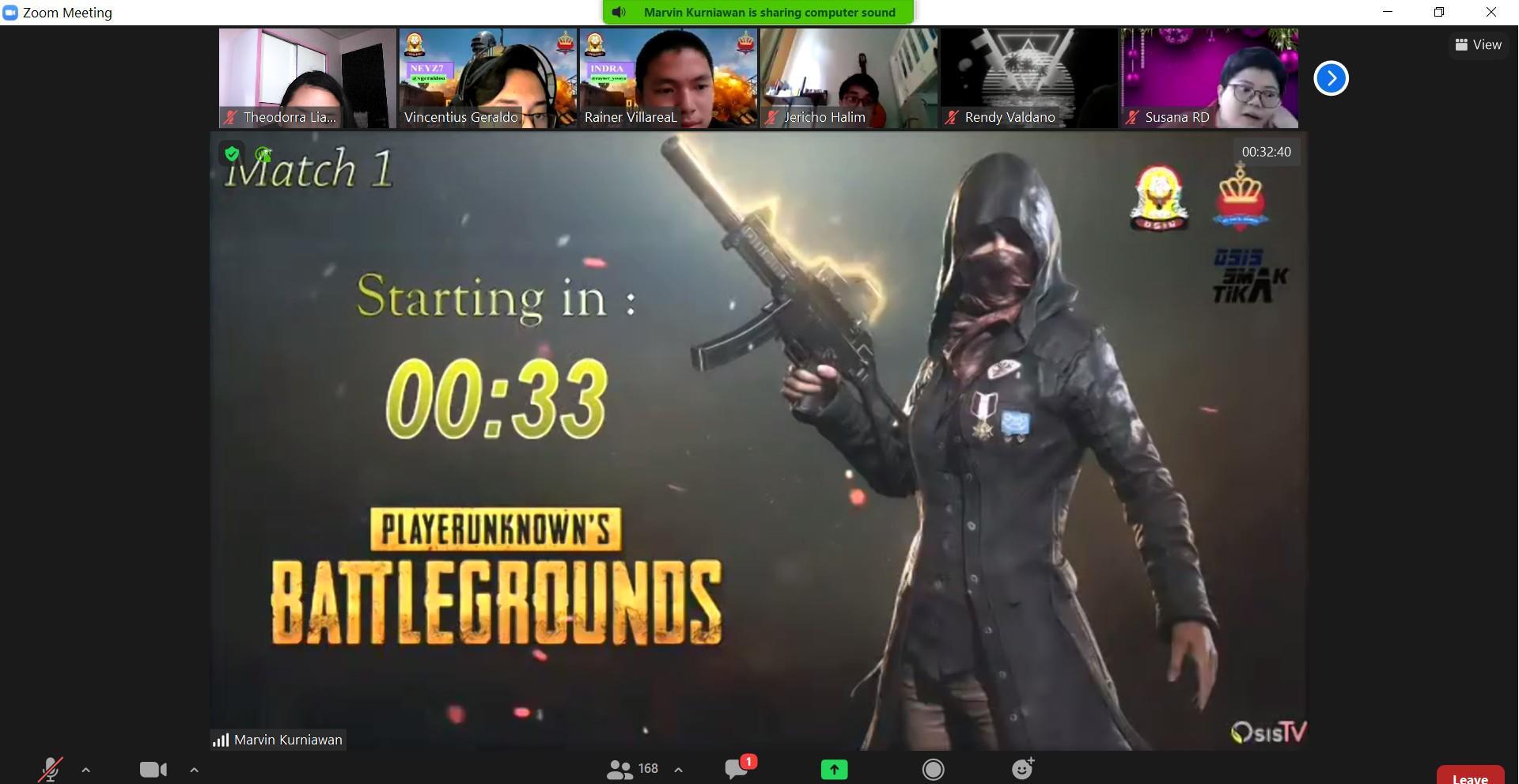1519x784 pixels.
Task: Click Marvin Kurniawan name label with signal bars
Action: 278,740
